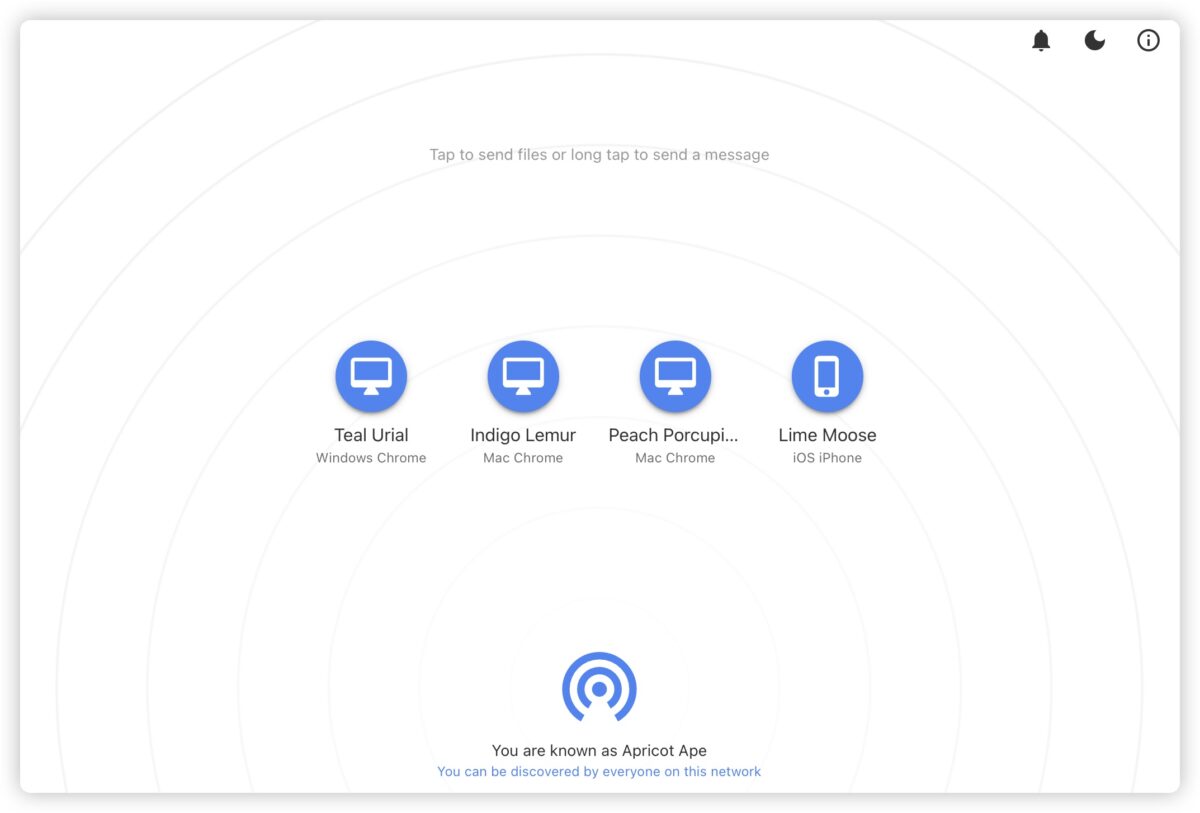Enable notifications via the bell toggle
This screenshot has height=813, width=1200.
1040,40
